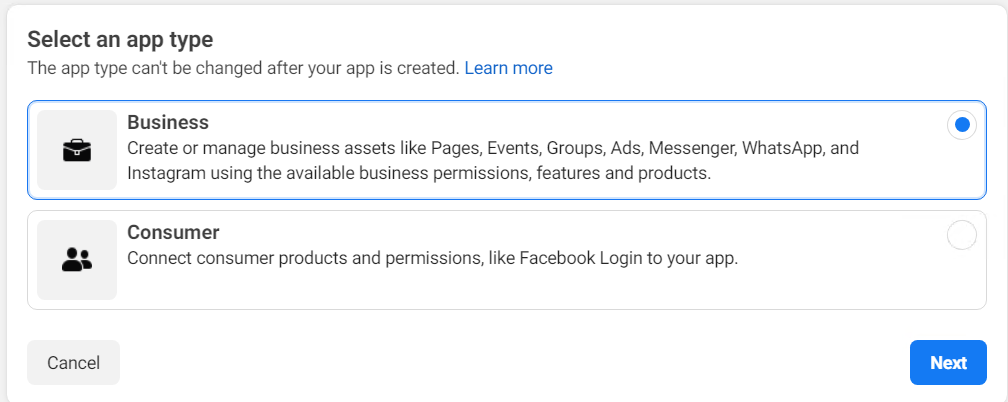Click the word Events in the Business description
The width and height of the screenshot is (1008, 402).
pyautogui.click(x=514, y=148)
